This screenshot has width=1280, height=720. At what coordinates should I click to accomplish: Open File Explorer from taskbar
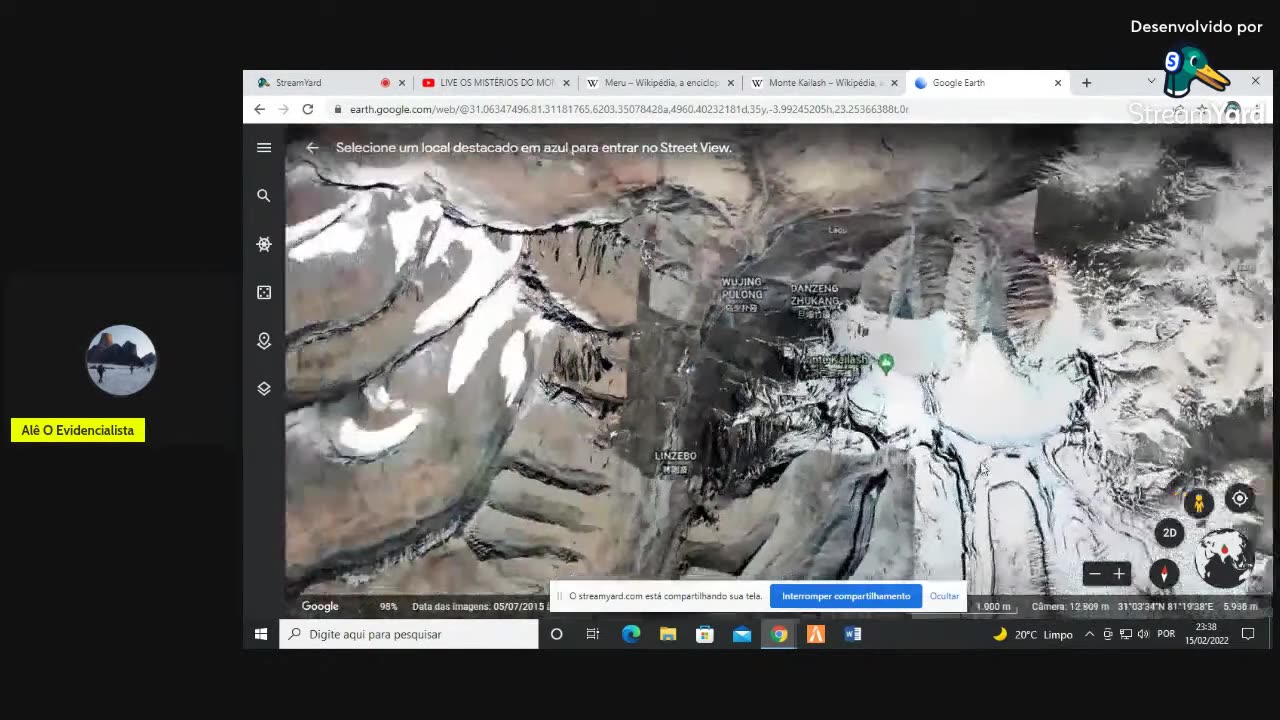[x=668, y=634]
